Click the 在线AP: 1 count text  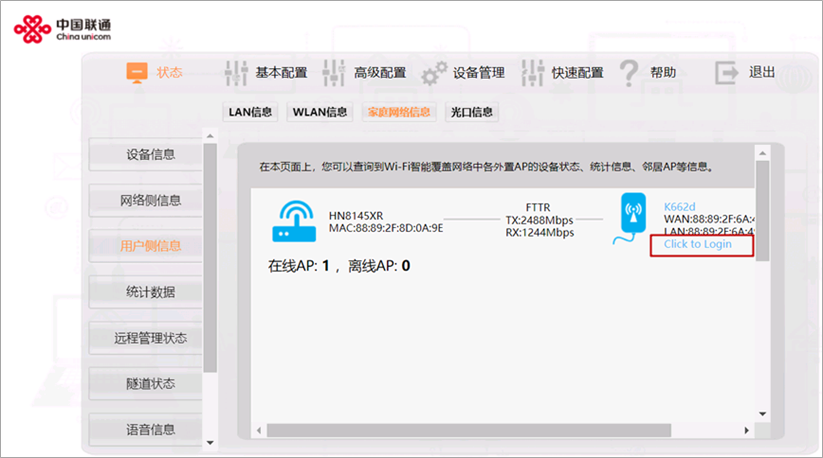coord(299,266)
